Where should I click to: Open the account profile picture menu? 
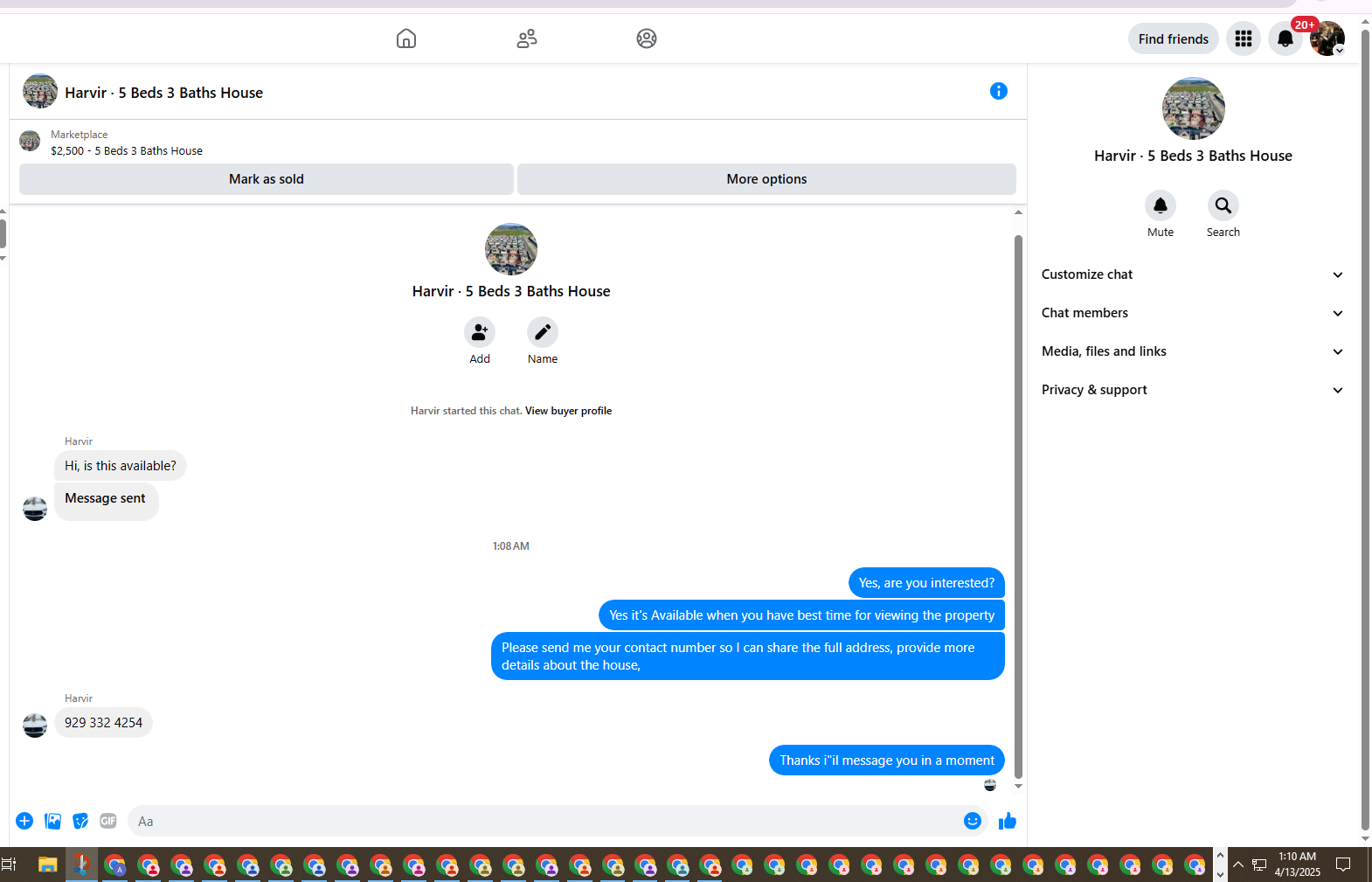(x=1327, y=38)
